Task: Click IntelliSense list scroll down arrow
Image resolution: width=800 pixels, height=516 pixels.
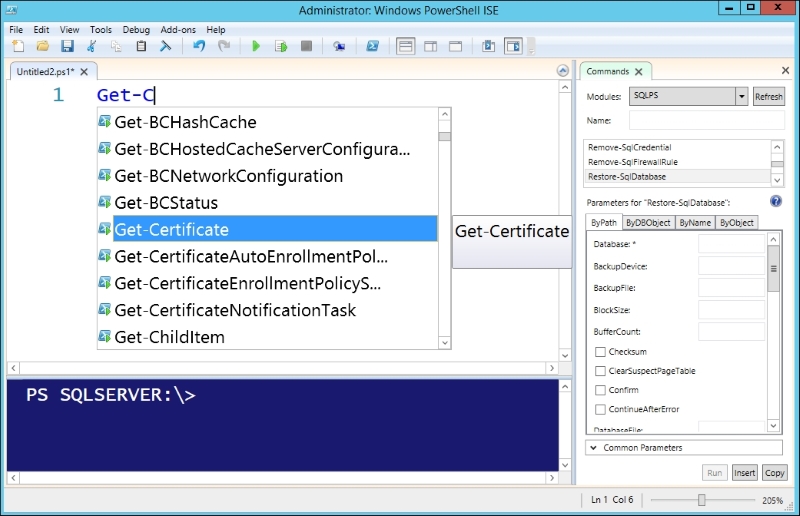Action: coord(444,342)
